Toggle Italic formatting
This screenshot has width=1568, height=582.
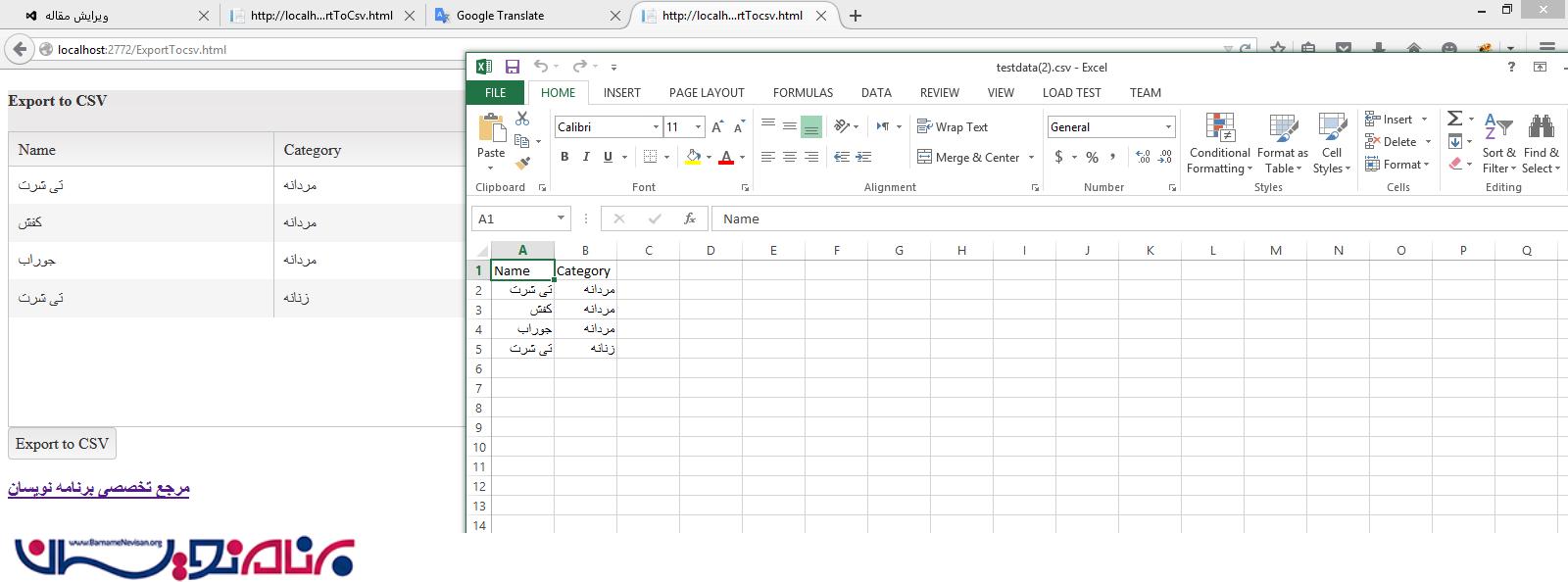click(586, 157)
